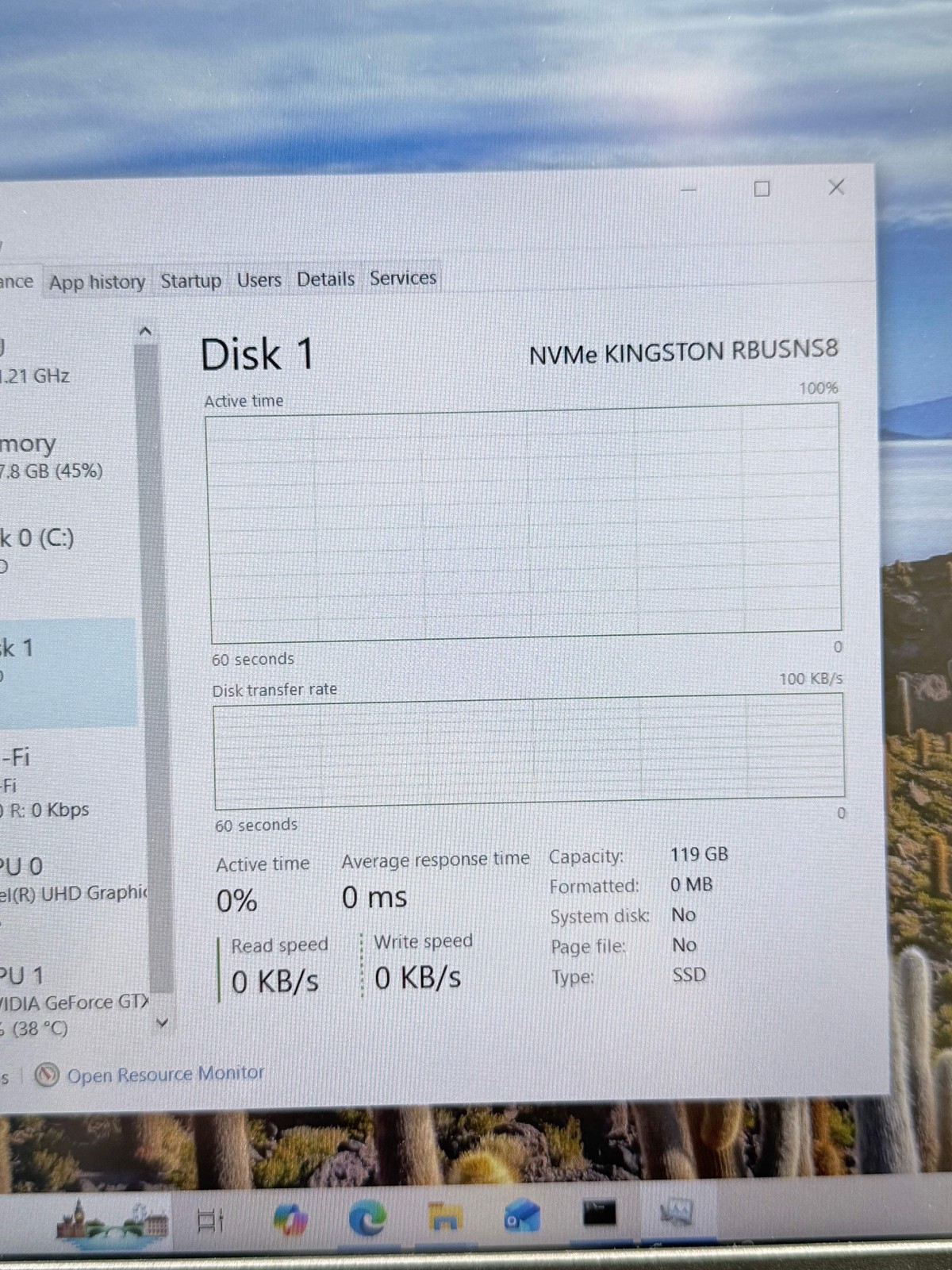Click the Type SSD value
Screen dimensions: 952x1270
[x=689, y=975]
